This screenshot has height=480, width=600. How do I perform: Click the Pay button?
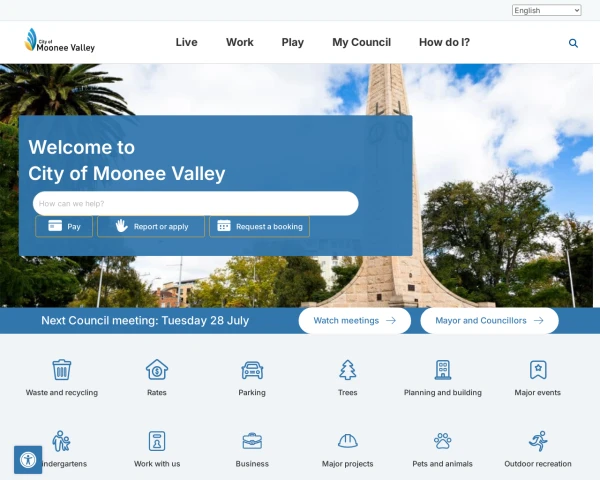point(64,227)
